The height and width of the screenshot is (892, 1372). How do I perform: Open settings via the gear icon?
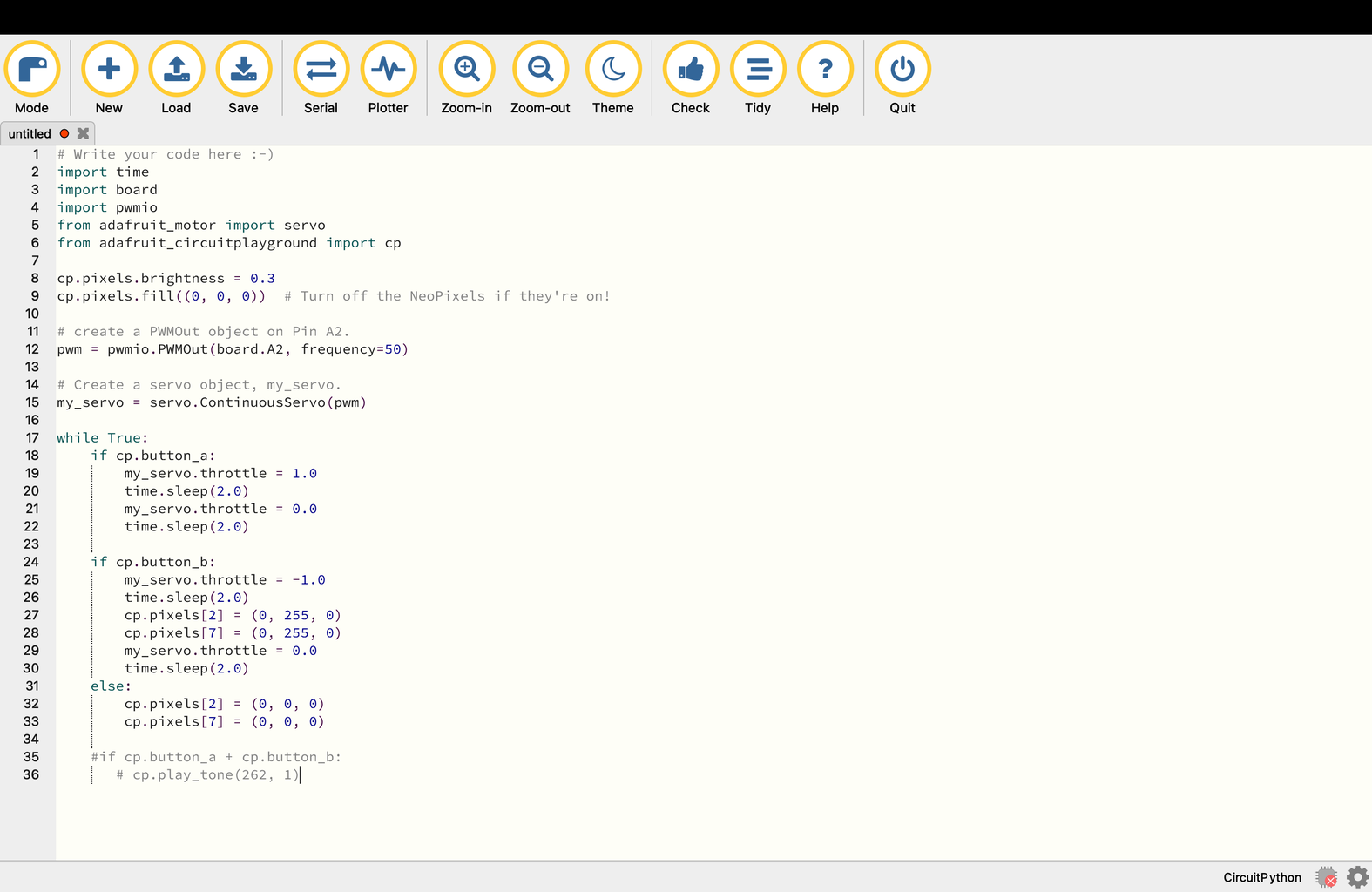coord(1357,877)
